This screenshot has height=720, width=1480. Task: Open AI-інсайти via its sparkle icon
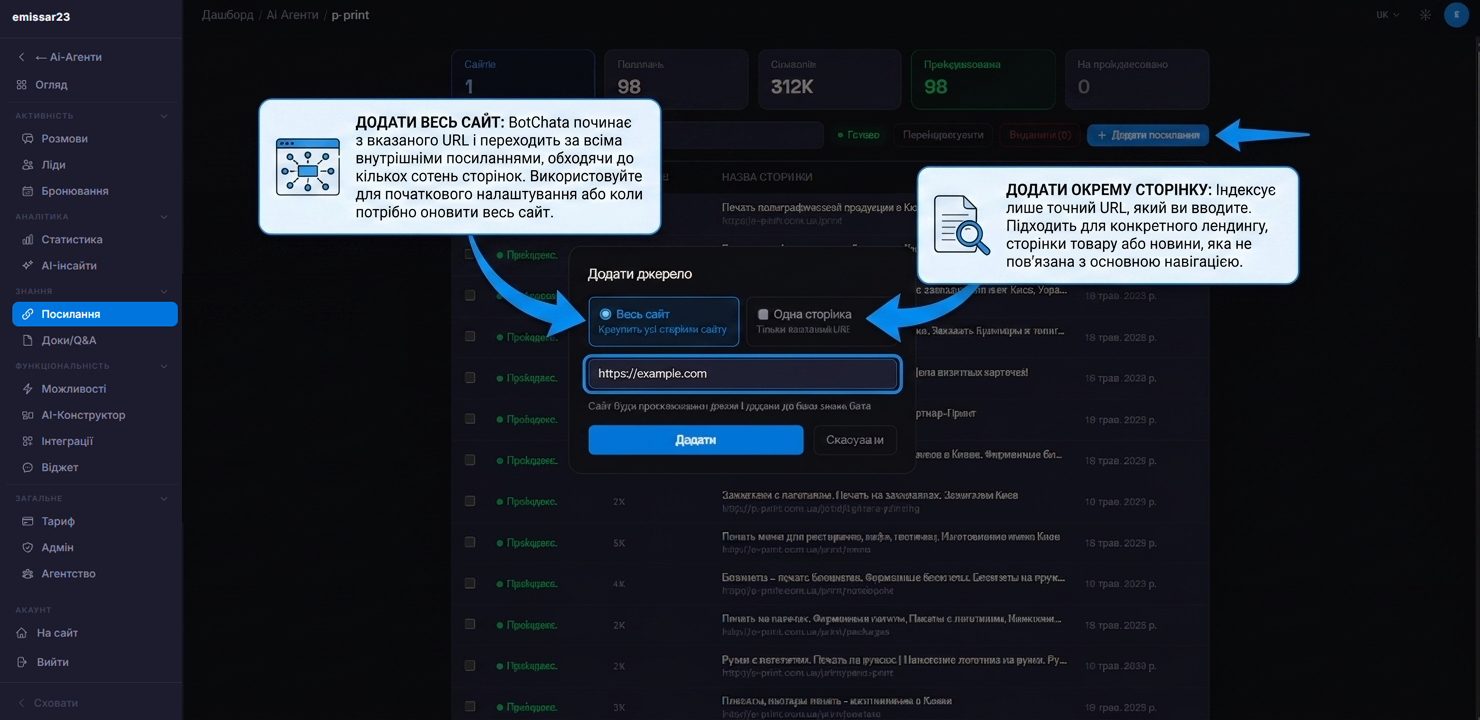point(28,266)
